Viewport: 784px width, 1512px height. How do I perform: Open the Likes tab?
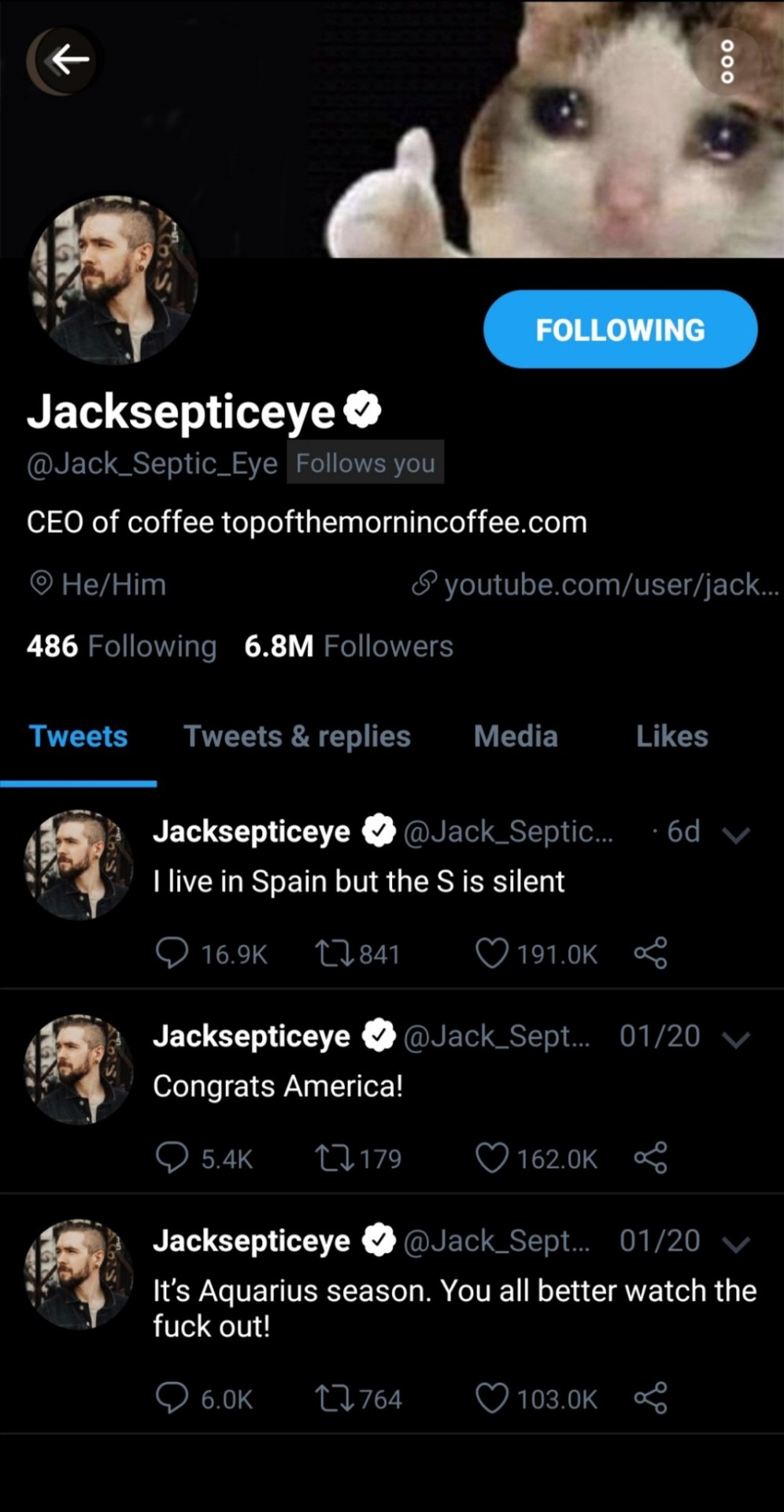(671, 736)
